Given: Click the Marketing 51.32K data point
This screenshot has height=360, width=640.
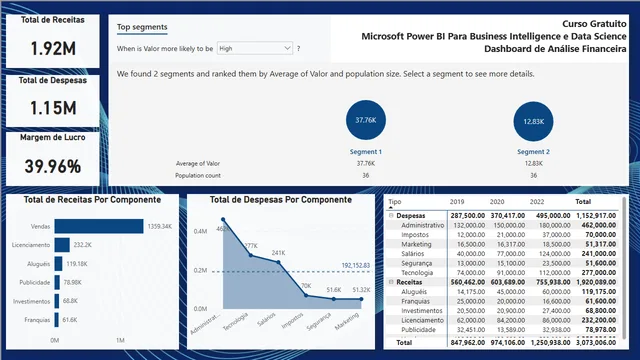Looking at the screenshot, I should [362, 299].
